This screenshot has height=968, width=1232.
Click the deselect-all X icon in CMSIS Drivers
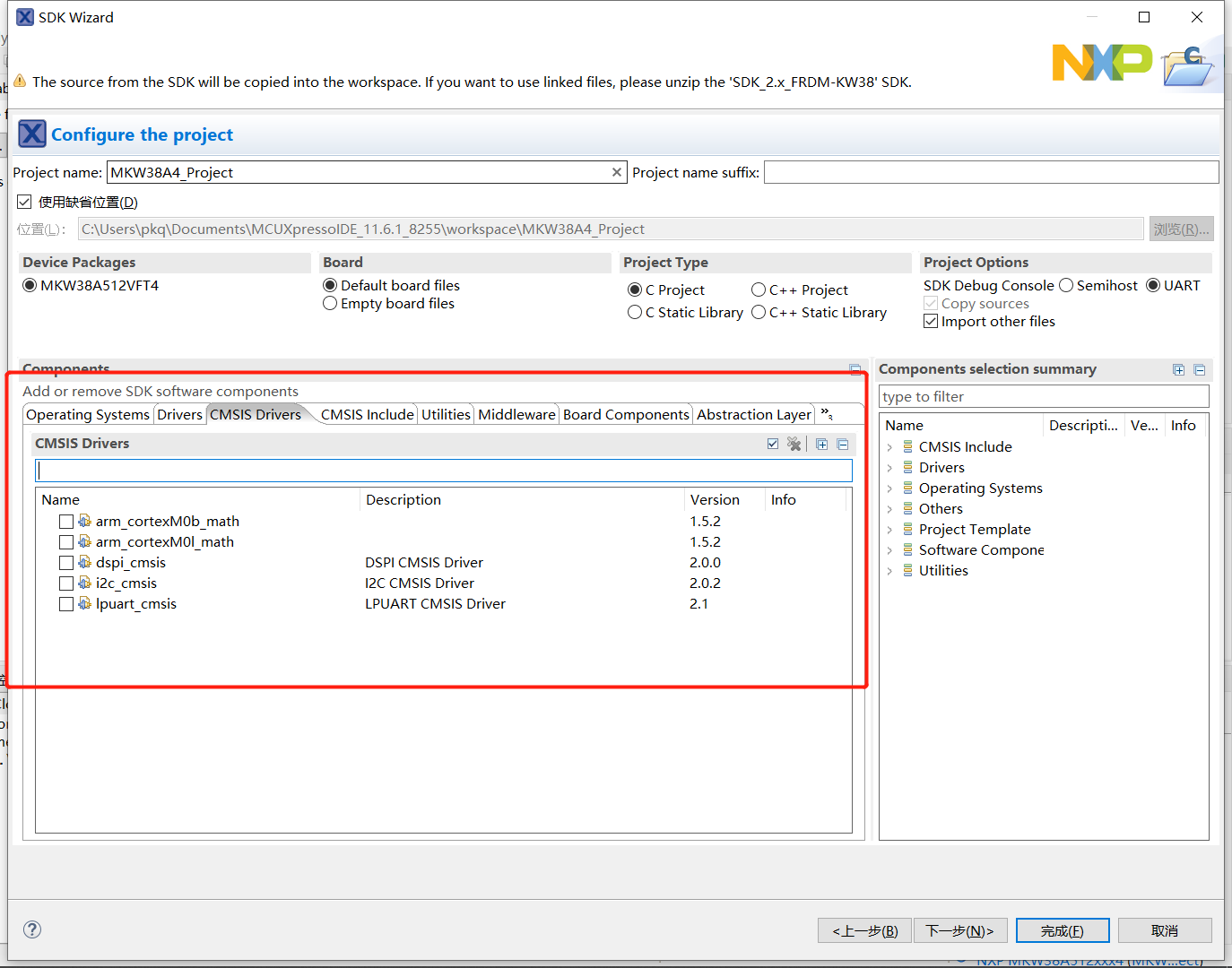[x=794, y=444]
